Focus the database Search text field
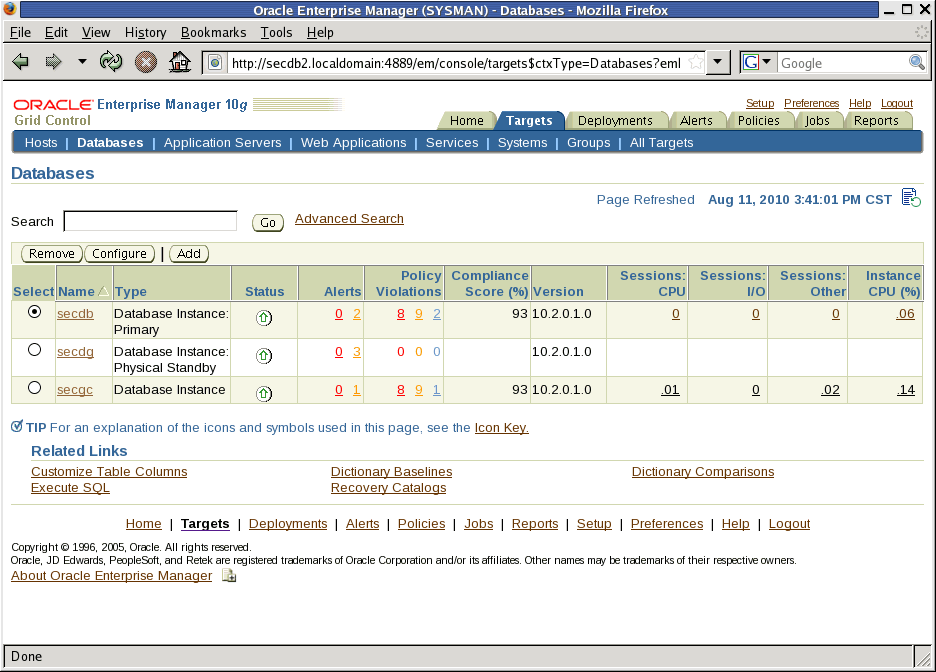 [x=150, y=221]
